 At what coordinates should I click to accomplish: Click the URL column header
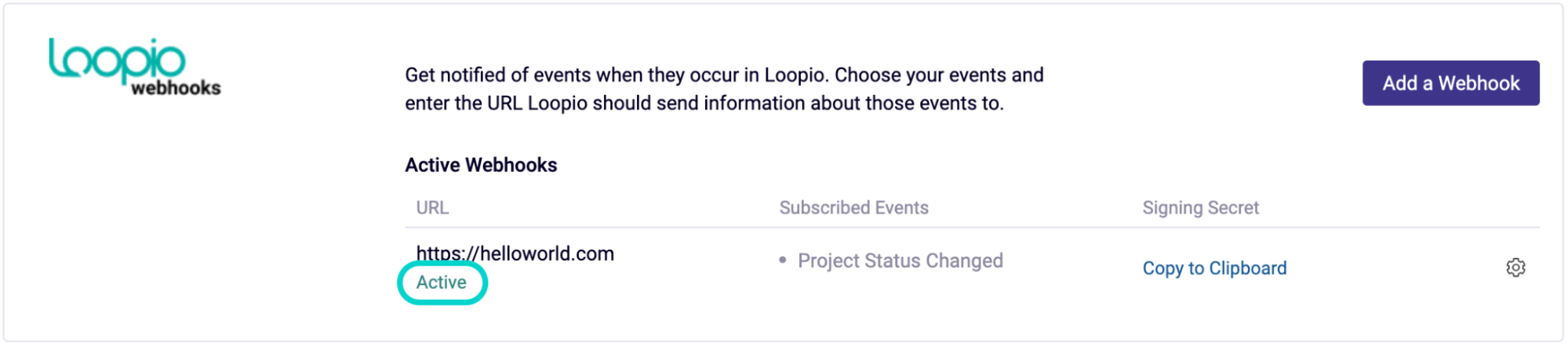pos(432,208)
